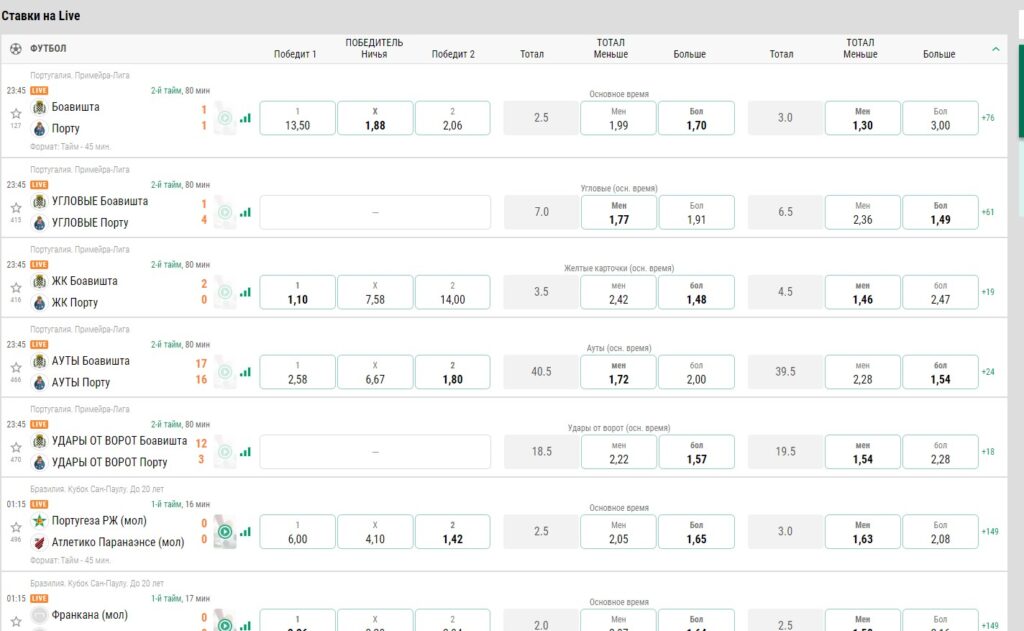Click total value 40.5 in АУТЫ row

point(541,372)
